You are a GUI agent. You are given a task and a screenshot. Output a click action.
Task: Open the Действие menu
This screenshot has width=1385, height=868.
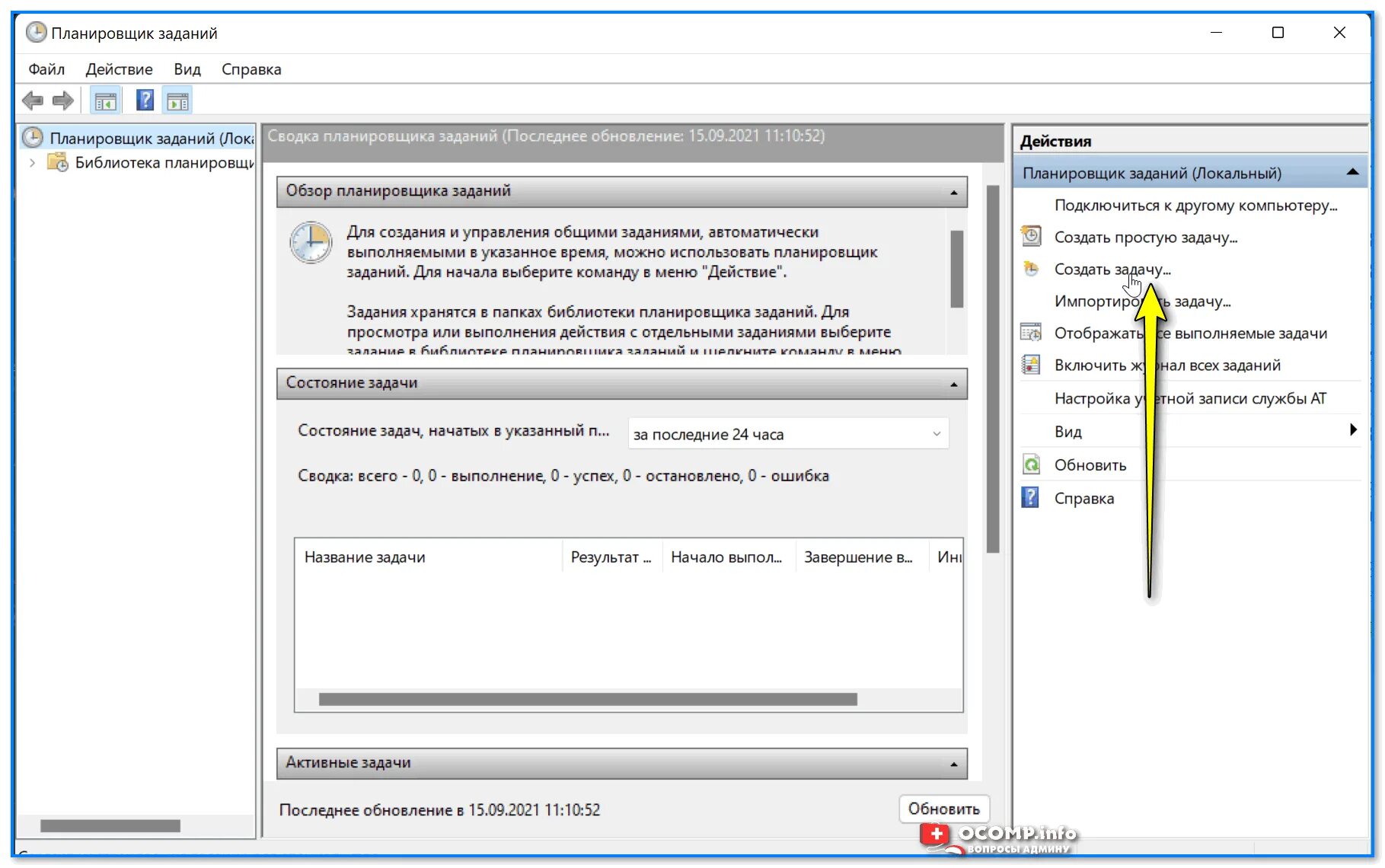click(119, 69)
